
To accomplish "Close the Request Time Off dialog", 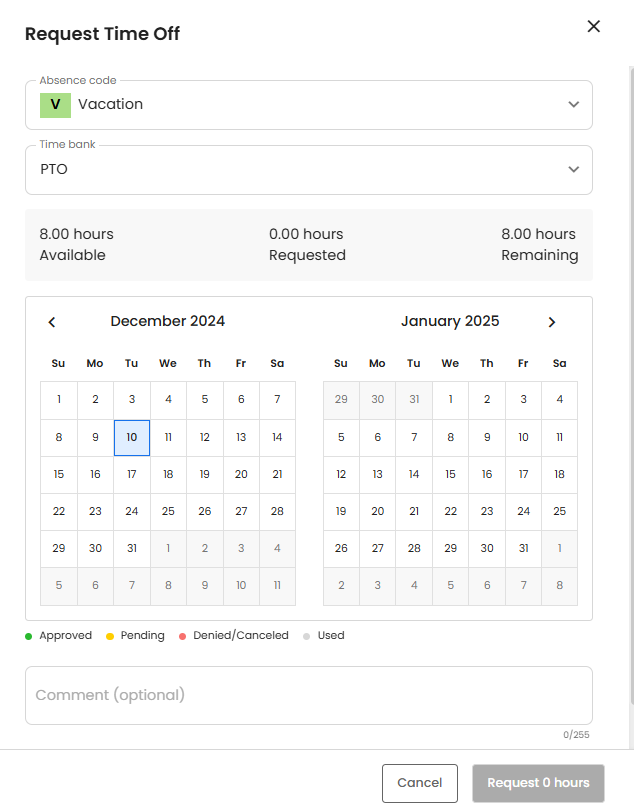I will pyautogui.click(x=593, y=27).
